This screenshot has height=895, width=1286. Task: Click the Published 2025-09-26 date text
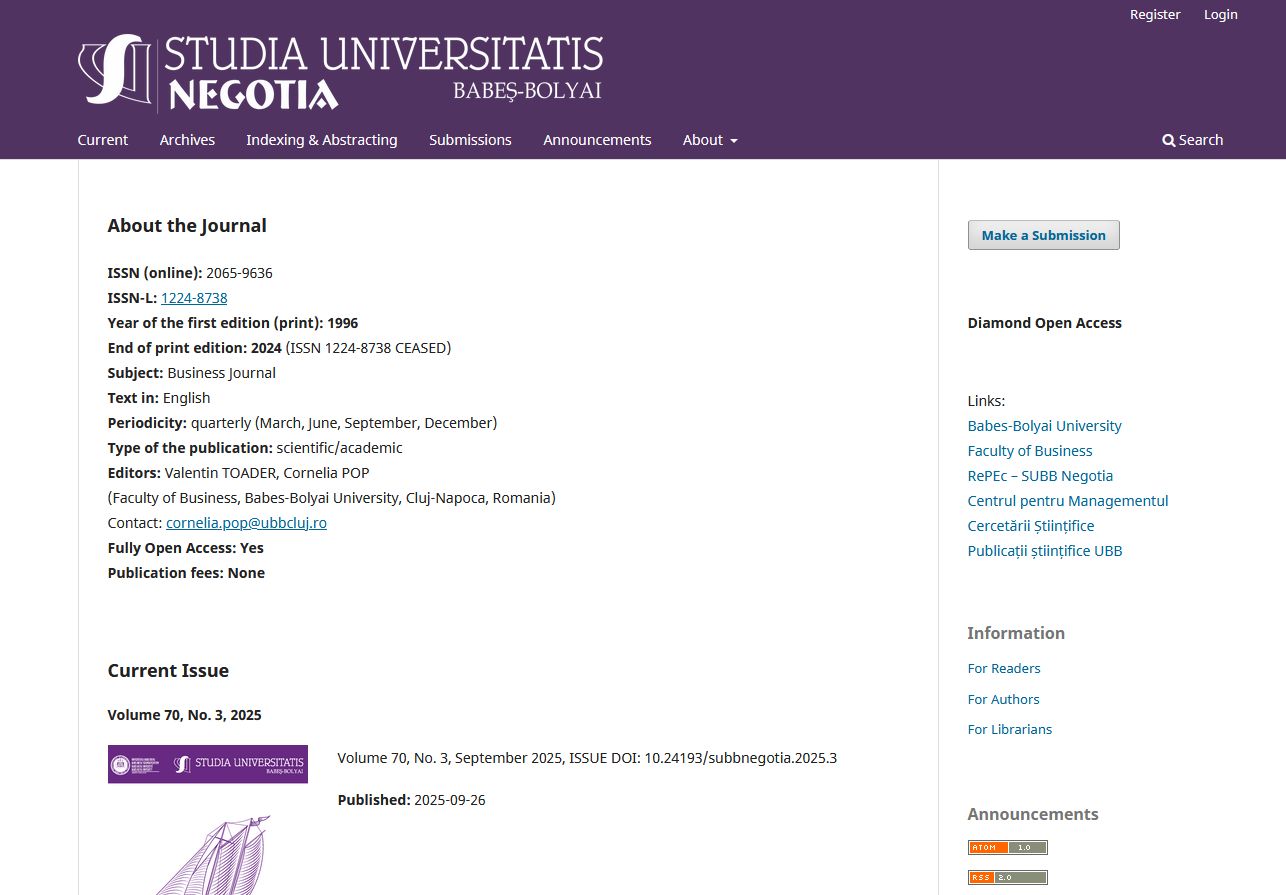pos(412,800)
